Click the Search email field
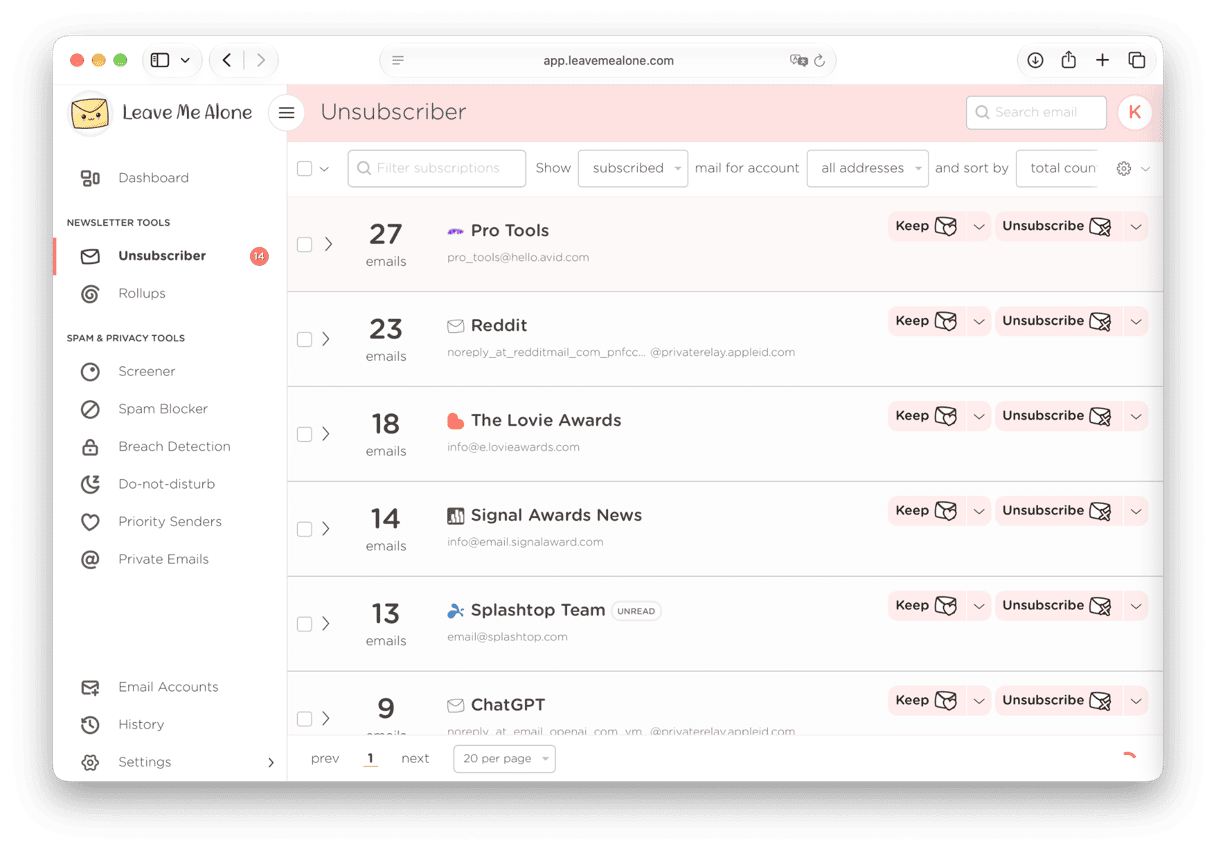The image size is (1216, 851). coord(1036,113)
